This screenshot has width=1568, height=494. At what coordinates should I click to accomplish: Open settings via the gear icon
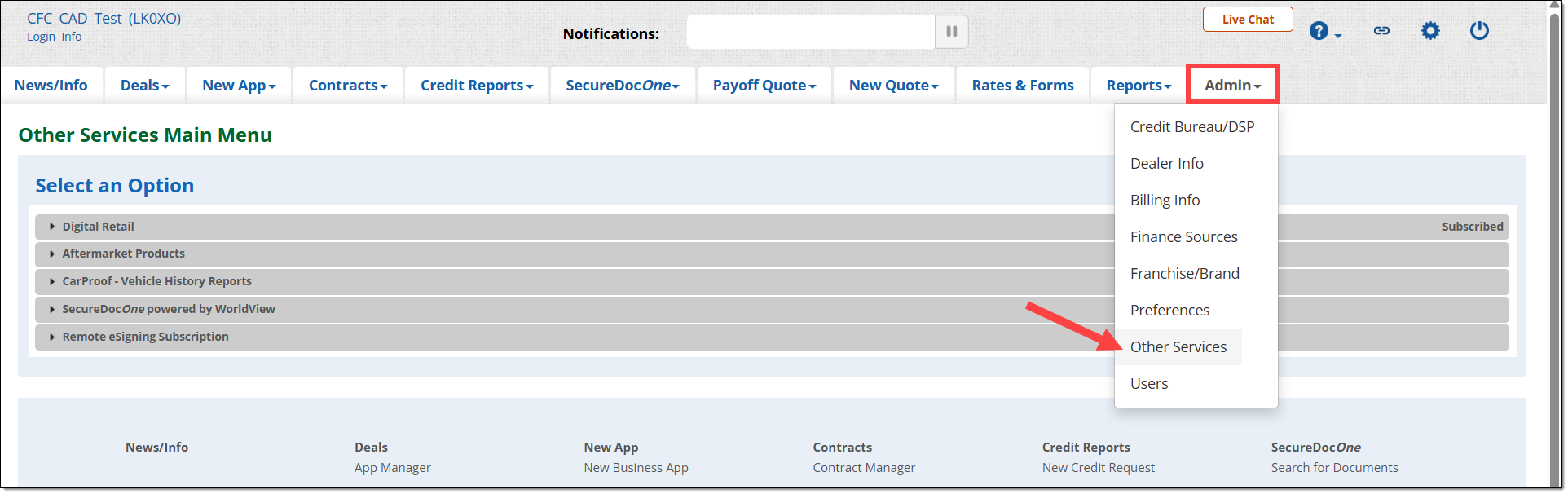[x=1430, y=31]
